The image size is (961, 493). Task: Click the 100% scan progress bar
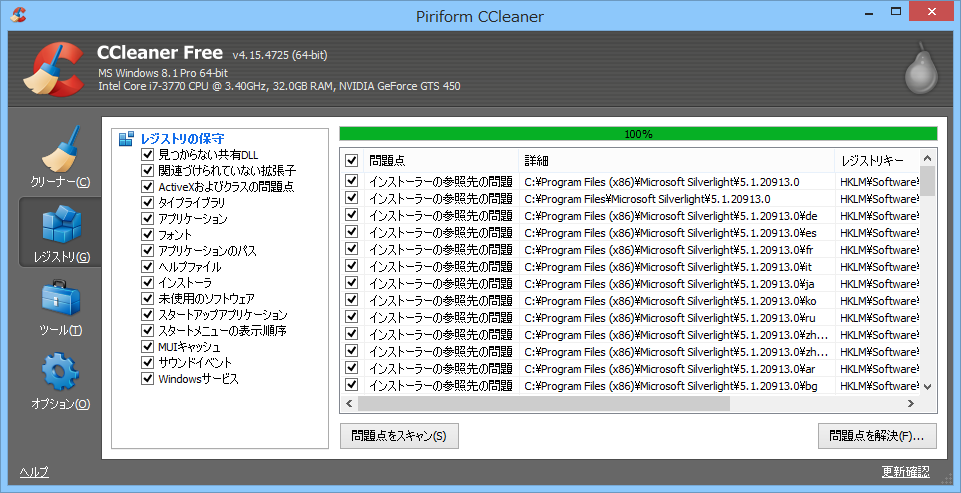pos(638,134)
